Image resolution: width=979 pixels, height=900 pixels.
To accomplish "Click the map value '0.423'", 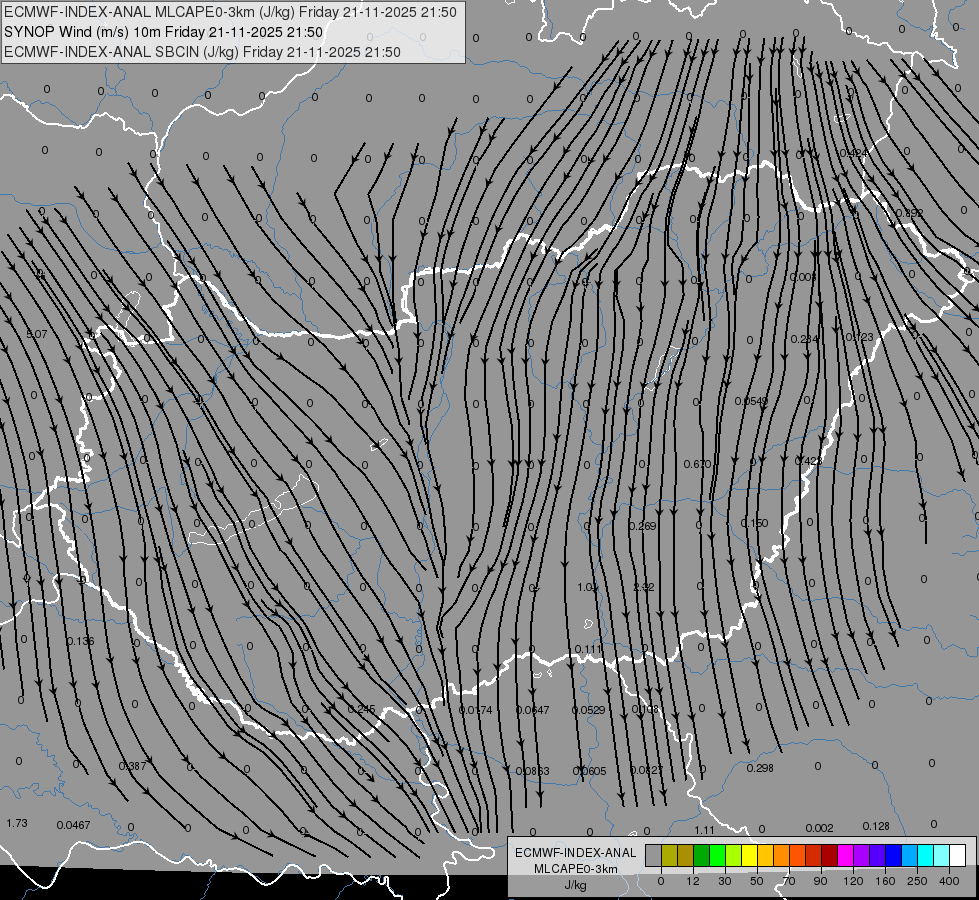I will 809,461.
